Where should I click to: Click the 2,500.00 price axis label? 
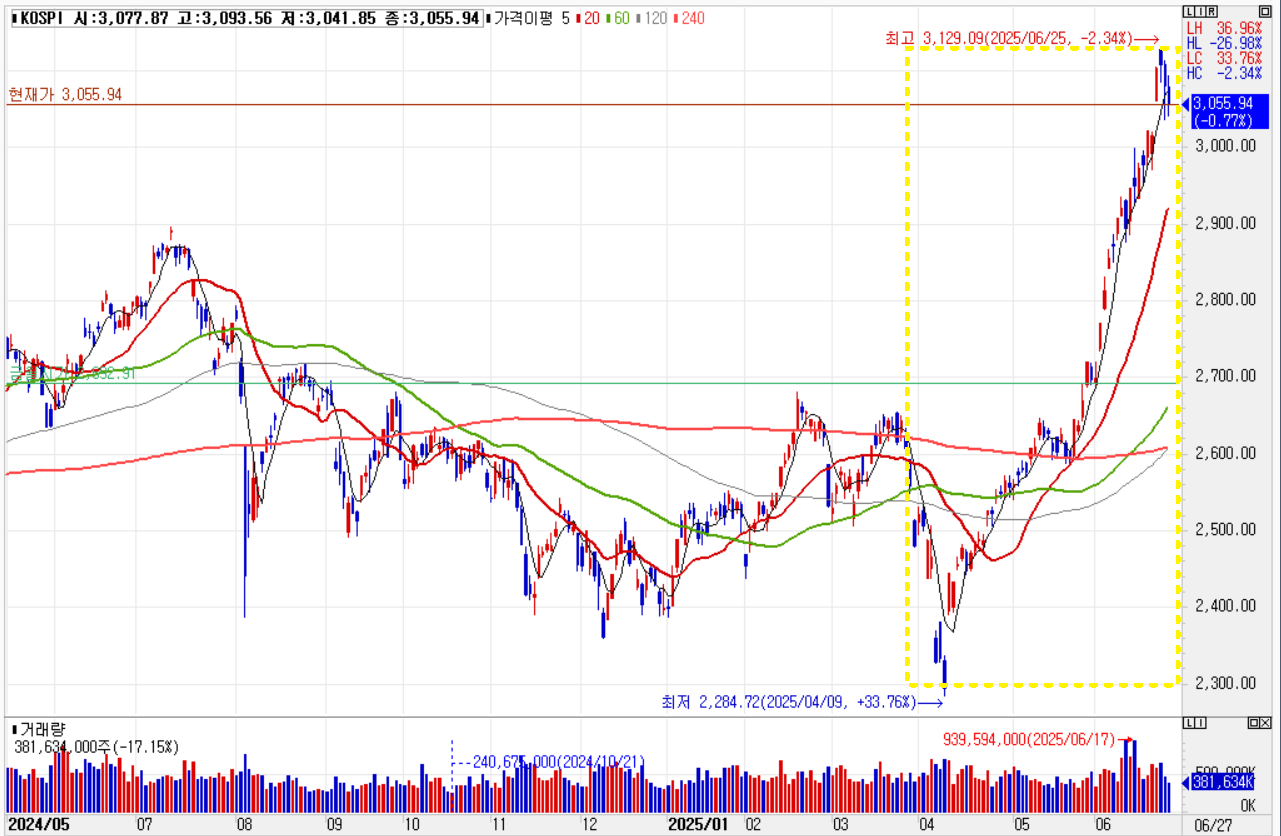click(x=1224, y=529)
